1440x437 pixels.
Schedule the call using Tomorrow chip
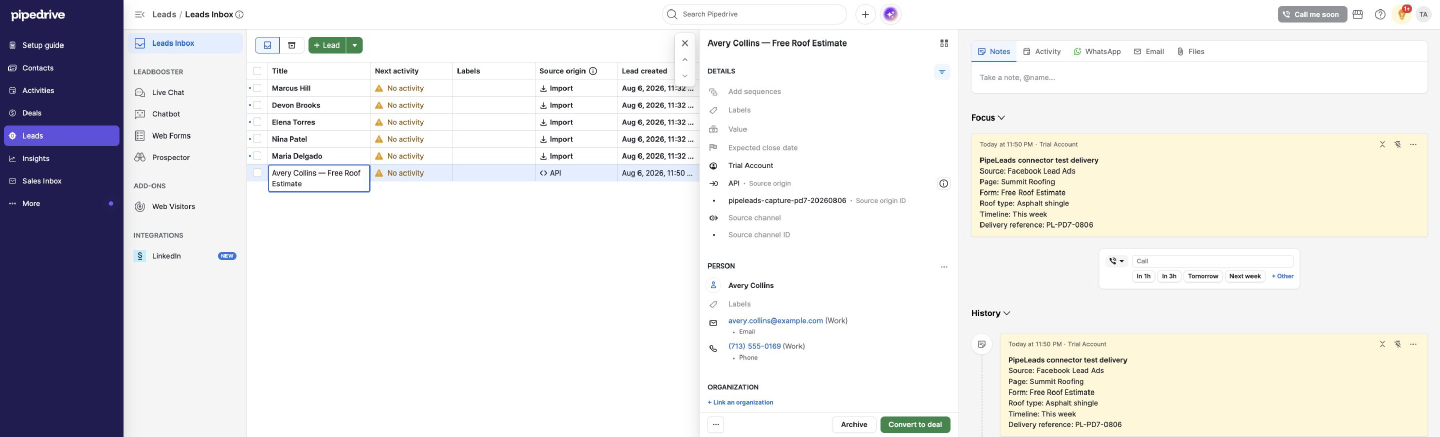[x=1204, y=276]
